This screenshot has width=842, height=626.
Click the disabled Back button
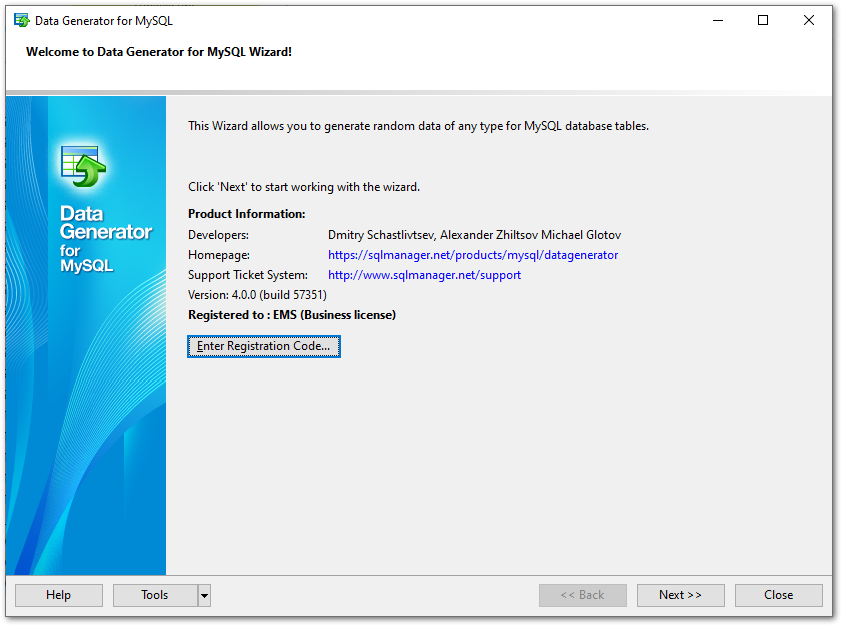tap(583, 595)
